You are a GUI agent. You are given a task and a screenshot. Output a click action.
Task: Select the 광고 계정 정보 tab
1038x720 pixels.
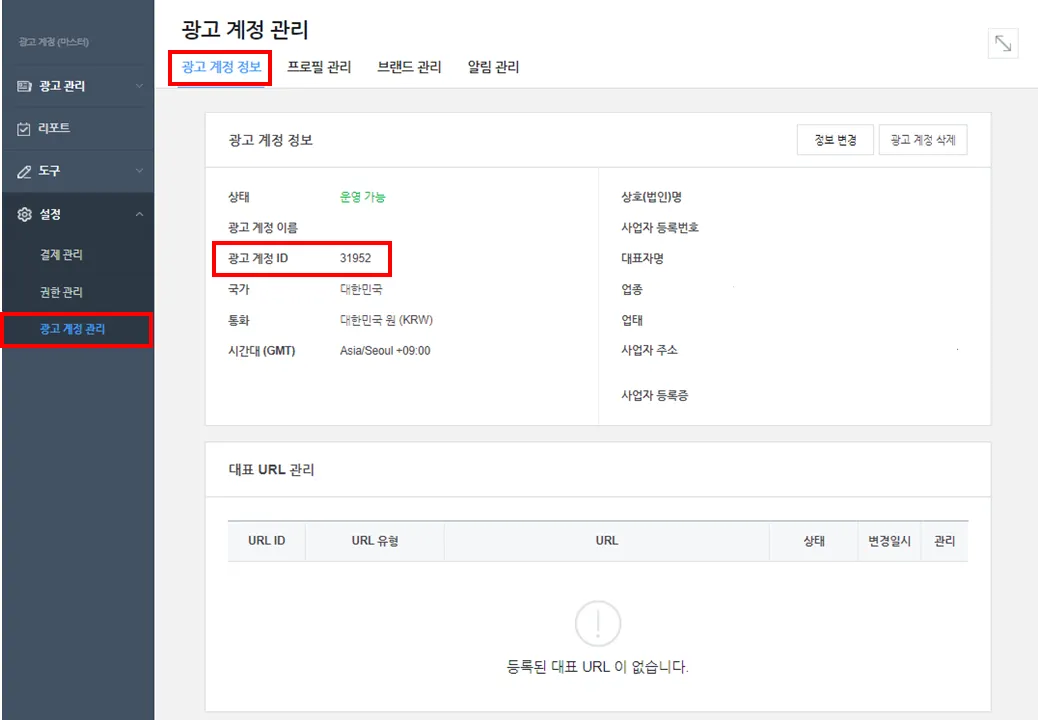(x=221, y=68)
